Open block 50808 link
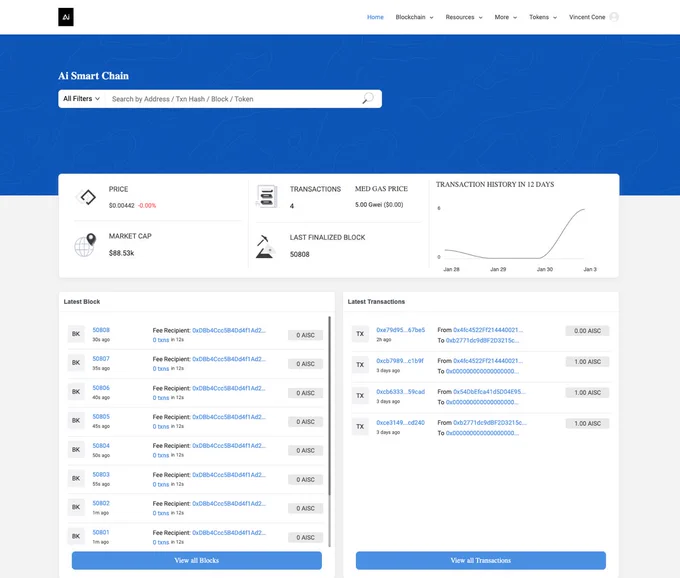The width and height of the screenshot is (680, 578). coord(101,330)
